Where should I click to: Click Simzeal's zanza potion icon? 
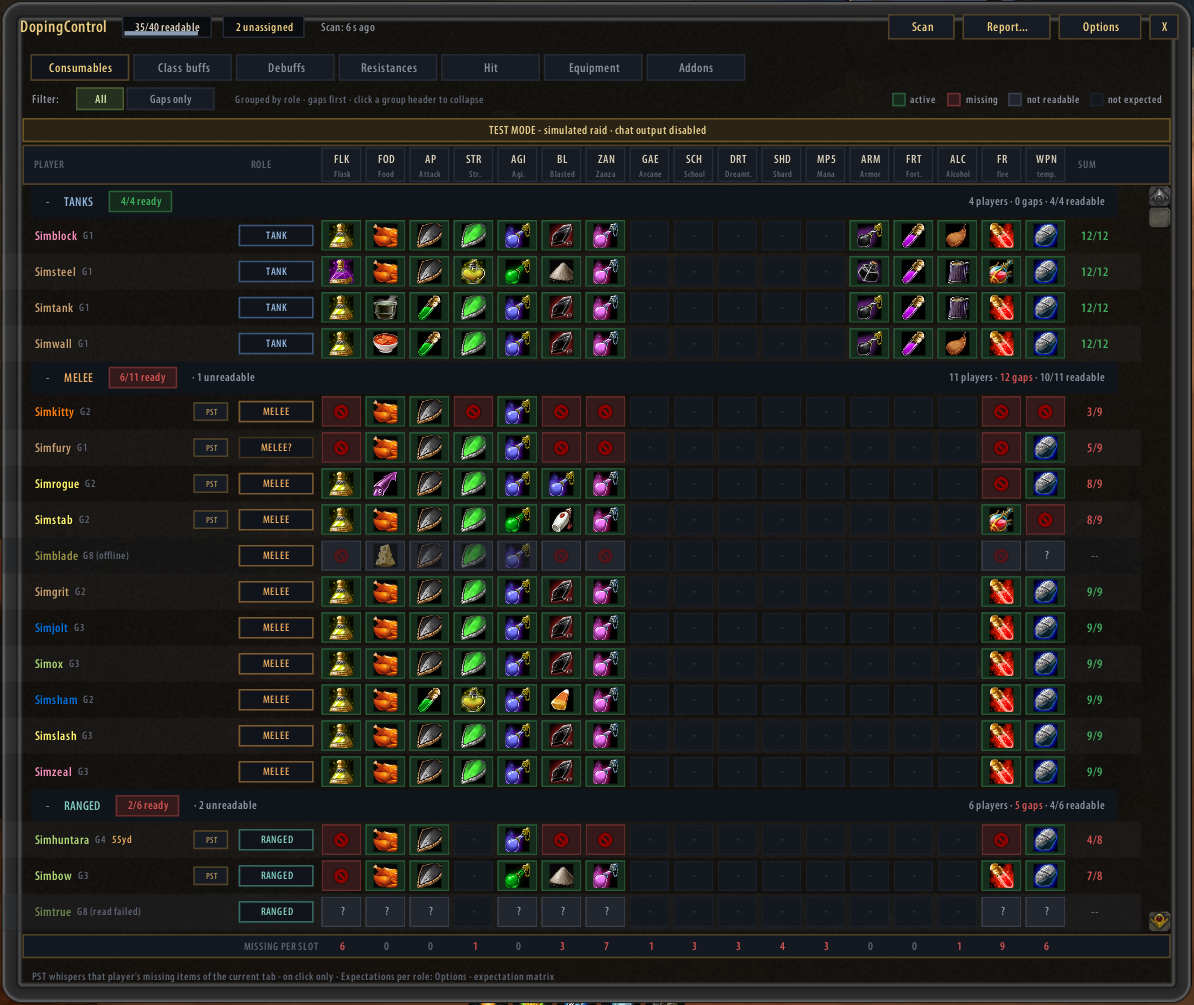click(605, 771)
